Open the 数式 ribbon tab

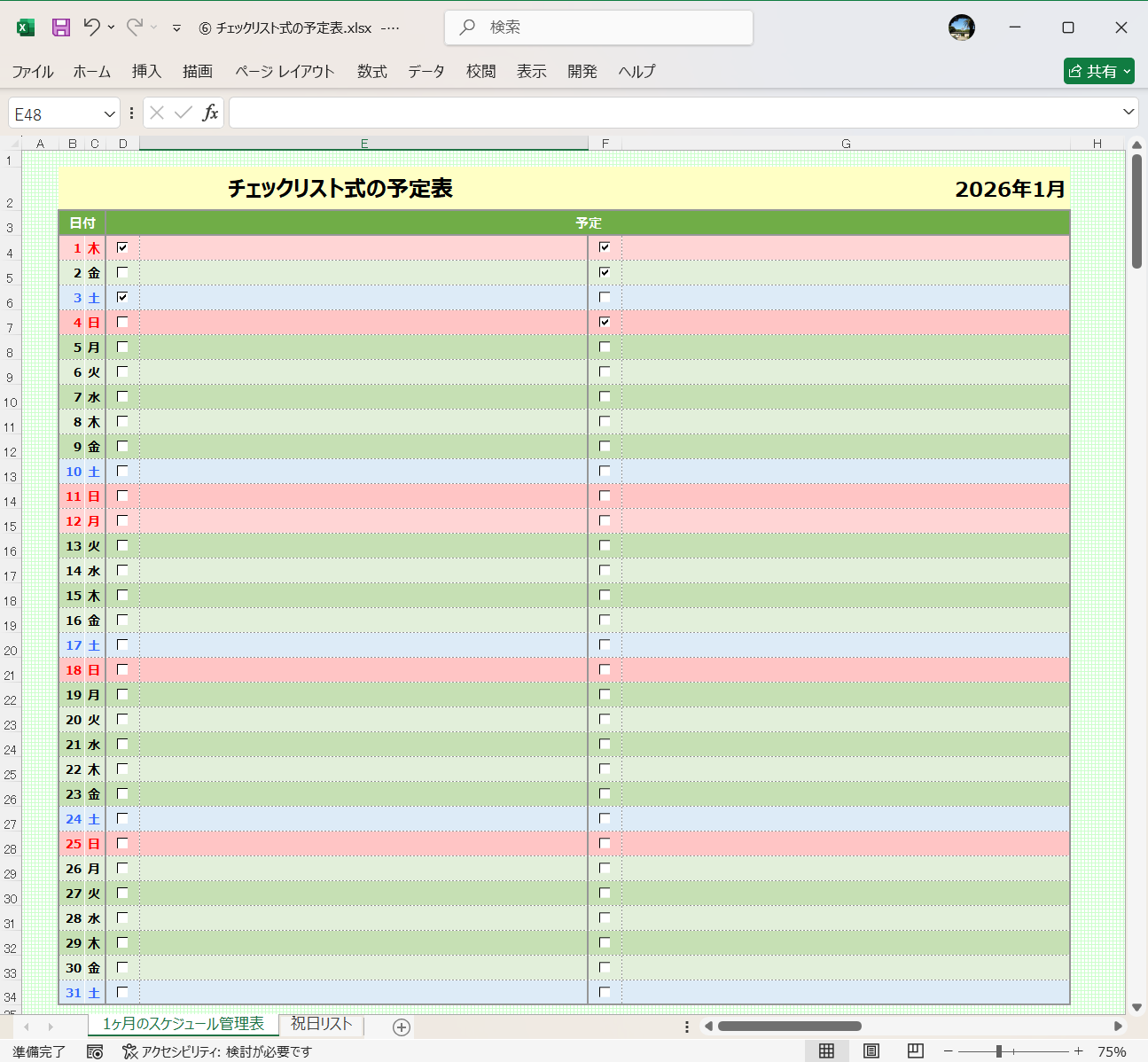click(x=371, y=72)
